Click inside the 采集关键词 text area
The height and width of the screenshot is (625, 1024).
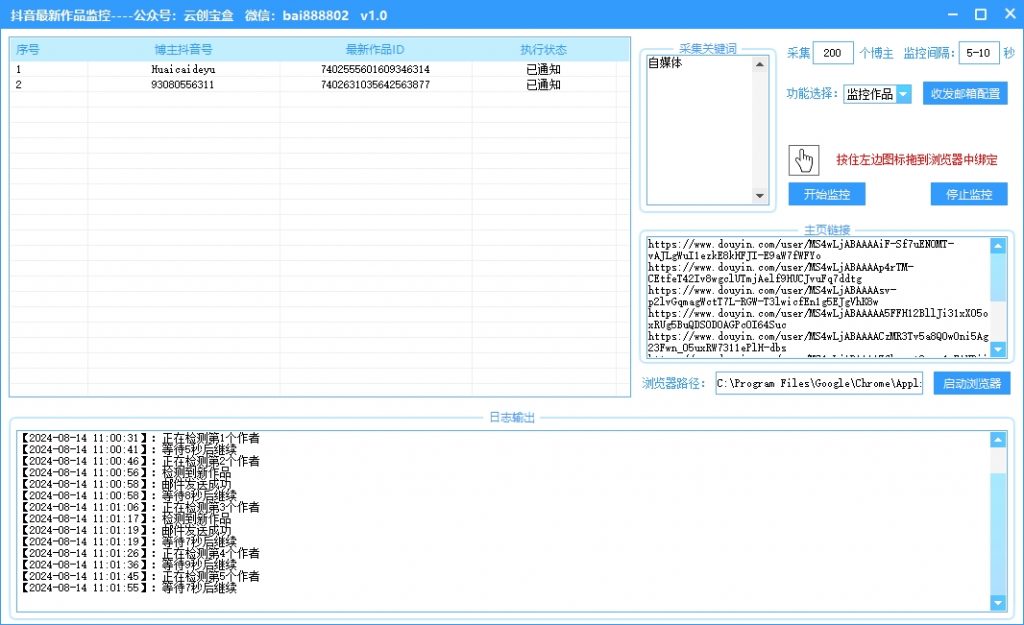(698, 130)
